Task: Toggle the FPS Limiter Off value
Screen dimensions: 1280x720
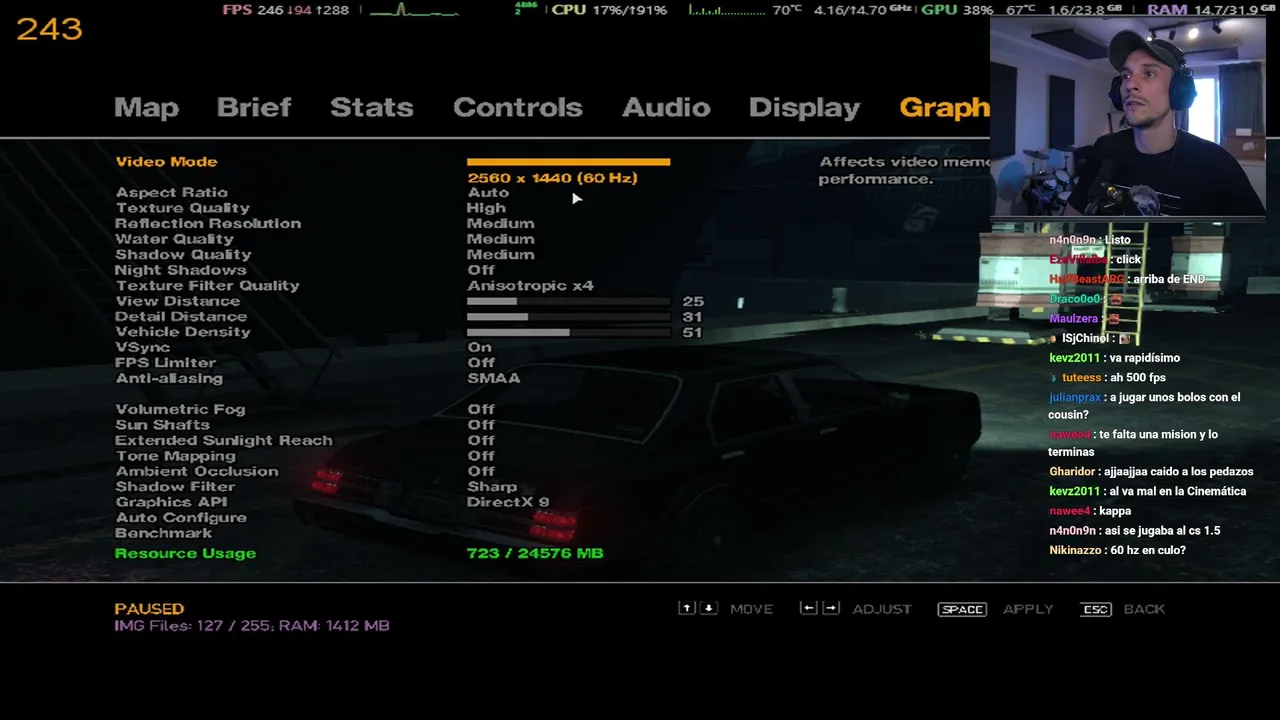Action: (481, 363)
